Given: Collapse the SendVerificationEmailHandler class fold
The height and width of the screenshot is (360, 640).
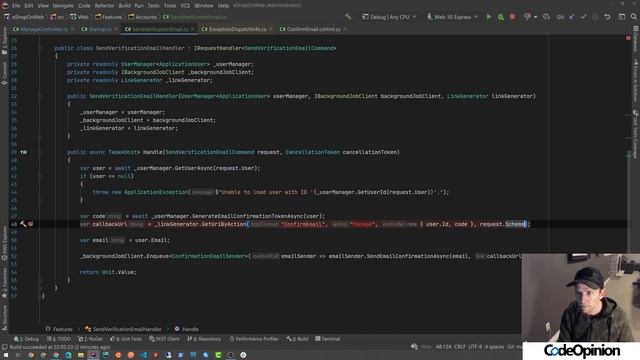Looking at the screenshot, I should 40,48.
